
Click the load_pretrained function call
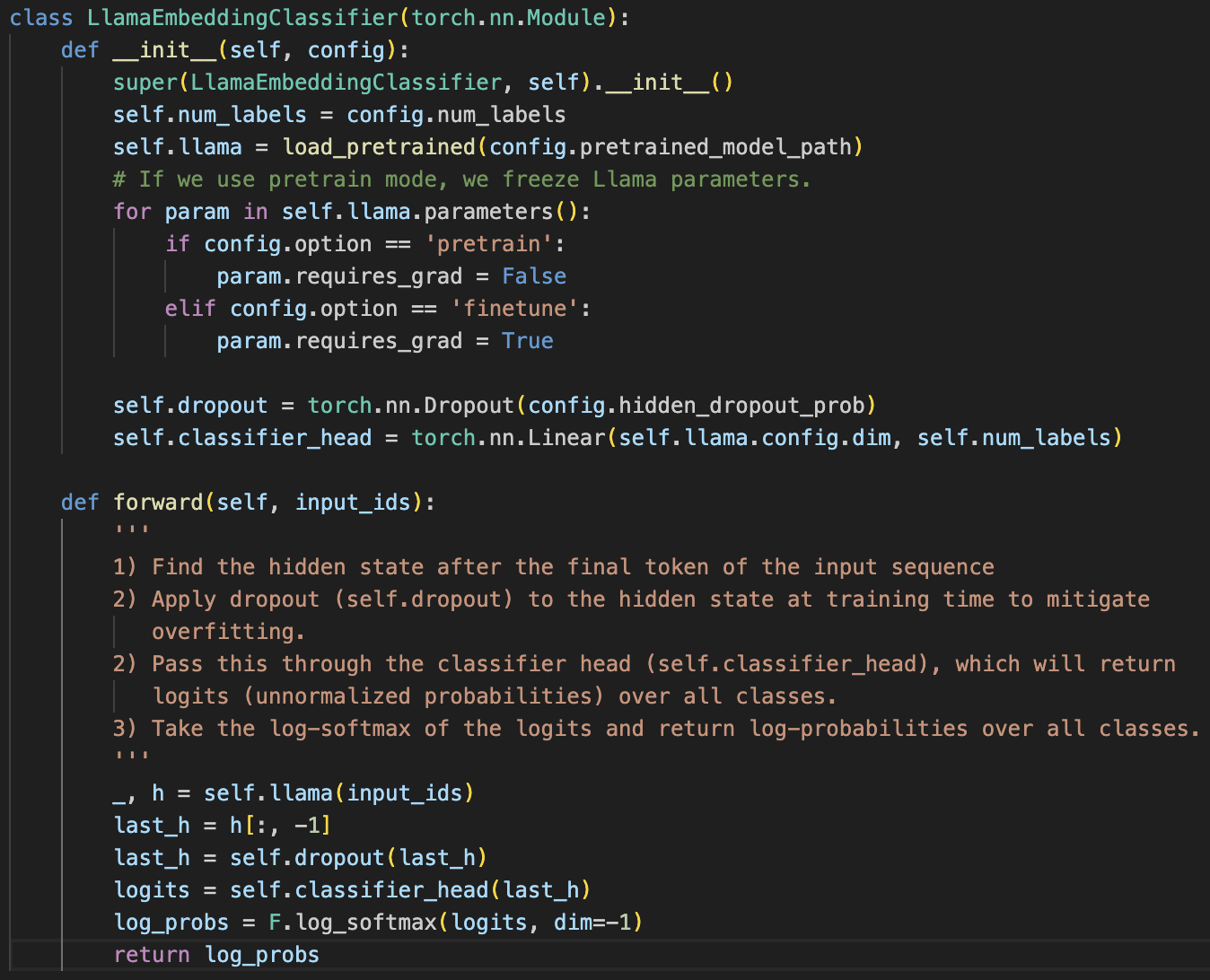(379, 146)
